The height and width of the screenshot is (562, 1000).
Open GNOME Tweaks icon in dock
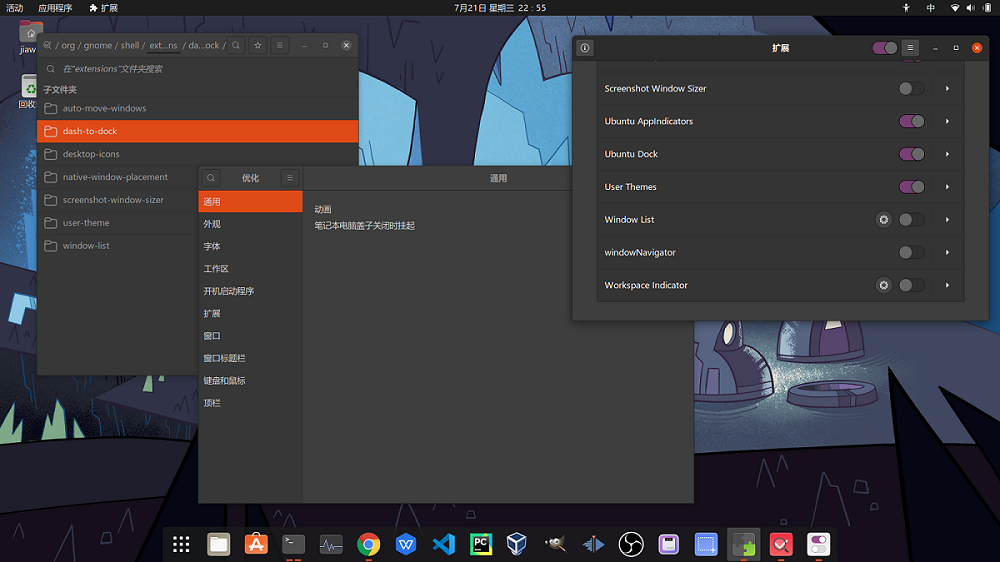(818, 544)
